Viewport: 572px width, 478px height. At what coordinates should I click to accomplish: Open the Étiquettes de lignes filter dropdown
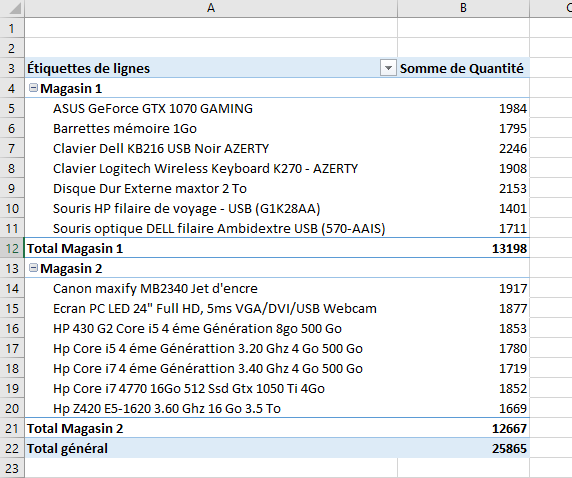coord(388,68)
